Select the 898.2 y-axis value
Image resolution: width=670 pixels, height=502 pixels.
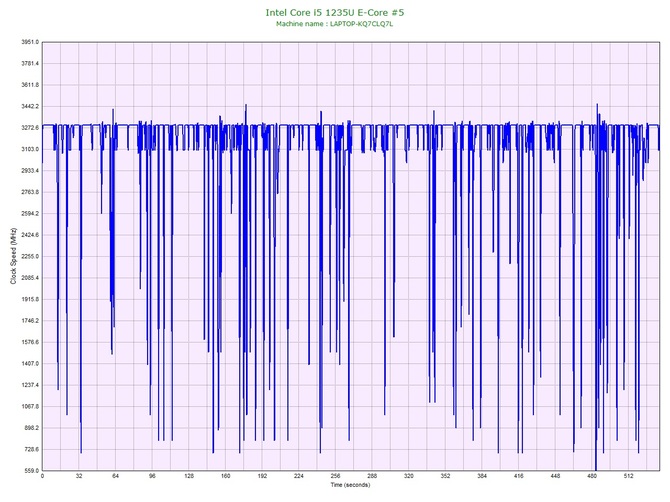(x=31, y=428)
